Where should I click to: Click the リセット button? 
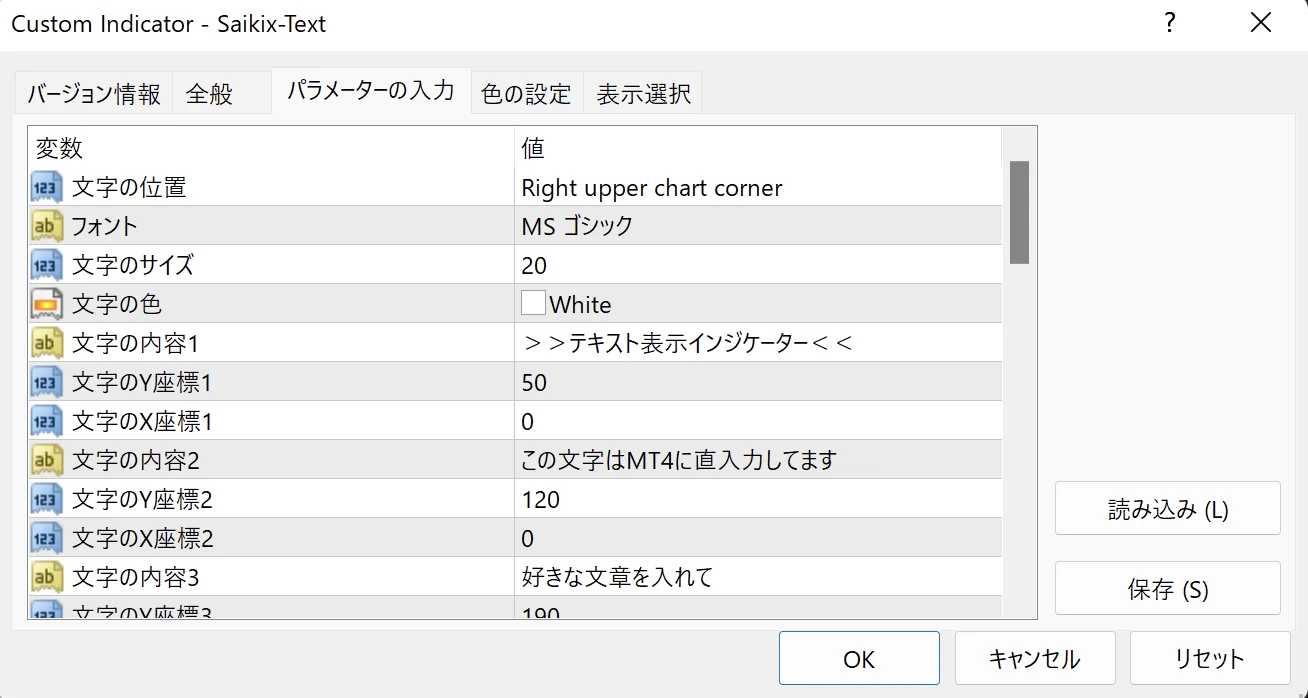tap(1209, 659)
